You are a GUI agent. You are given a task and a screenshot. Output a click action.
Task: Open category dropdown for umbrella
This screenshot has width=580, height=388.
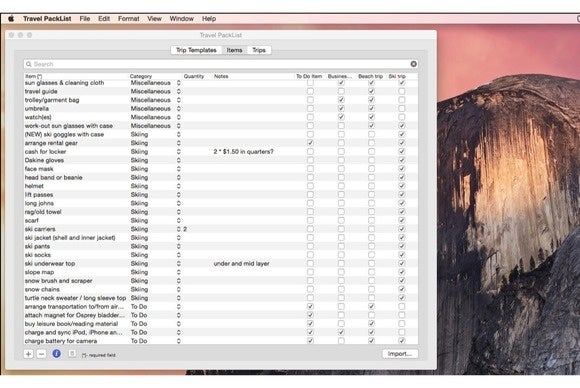point(179,108)
